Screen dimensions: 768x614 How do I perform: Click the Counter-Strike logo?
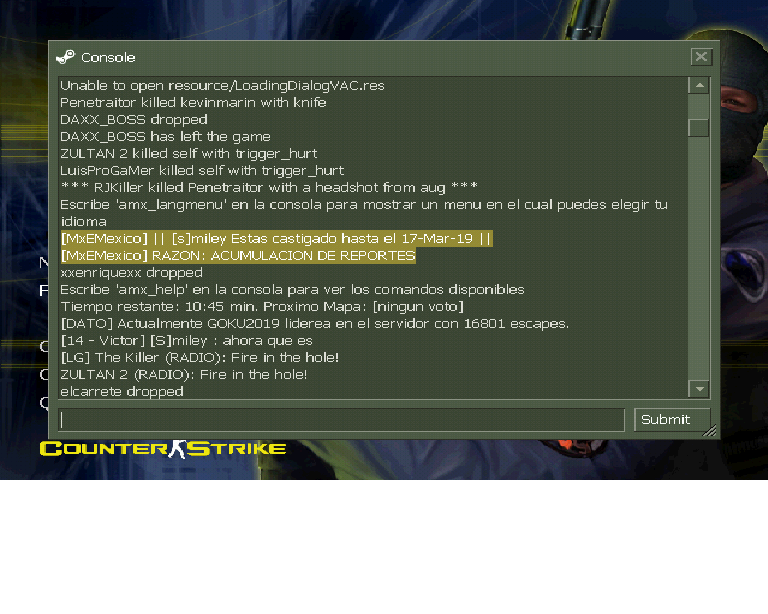coord(163,449)
